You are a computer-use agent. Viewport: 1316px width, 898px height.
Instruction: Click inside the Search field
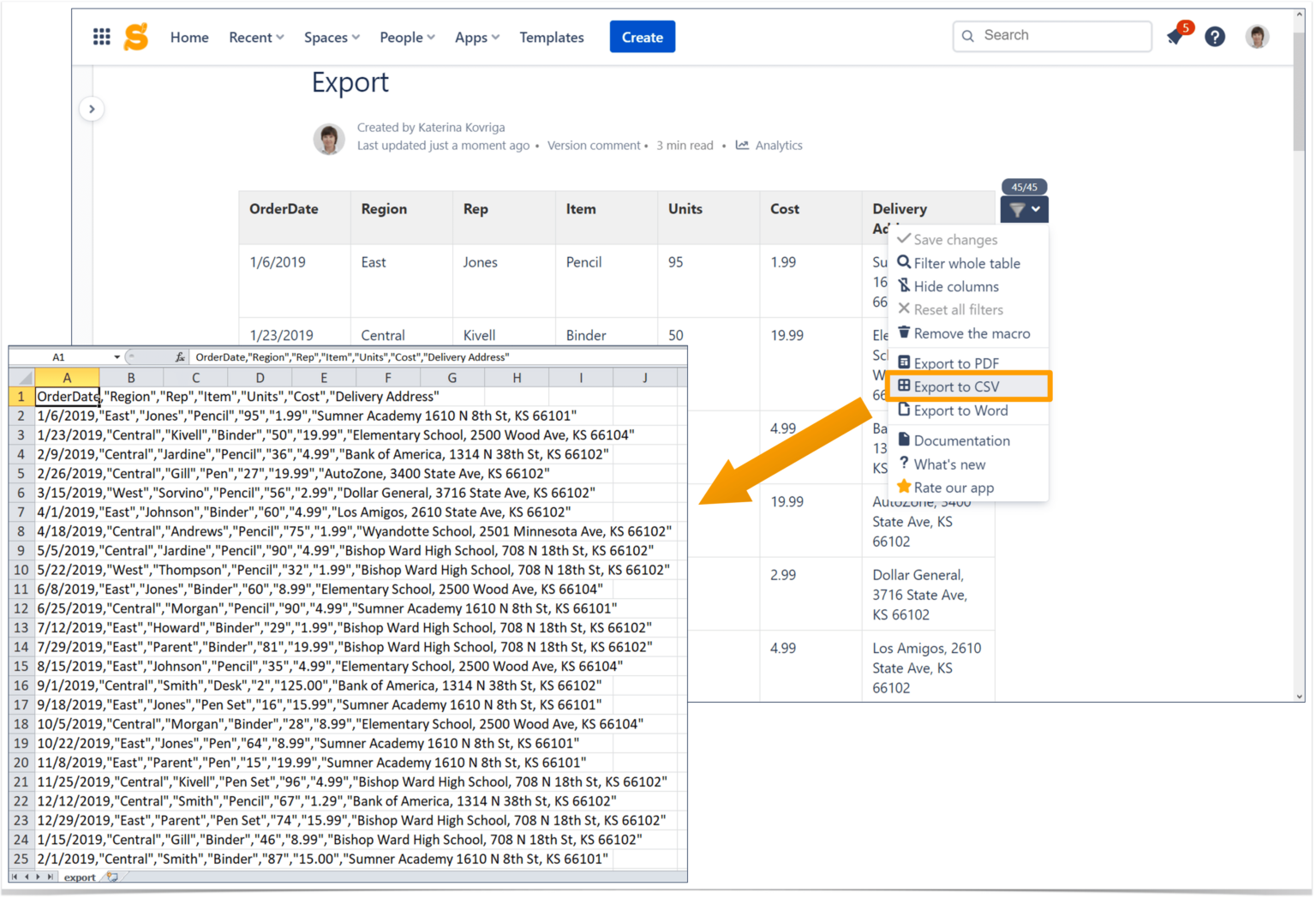point(1052,36)
